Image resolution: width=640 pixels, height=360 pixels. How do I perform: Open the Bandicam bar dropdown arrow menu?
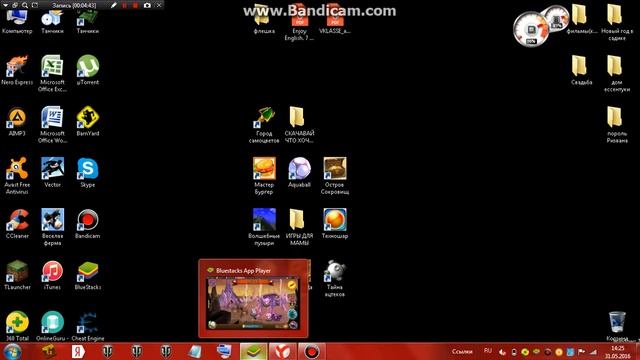pyautogui.click(x=6, y=5)
